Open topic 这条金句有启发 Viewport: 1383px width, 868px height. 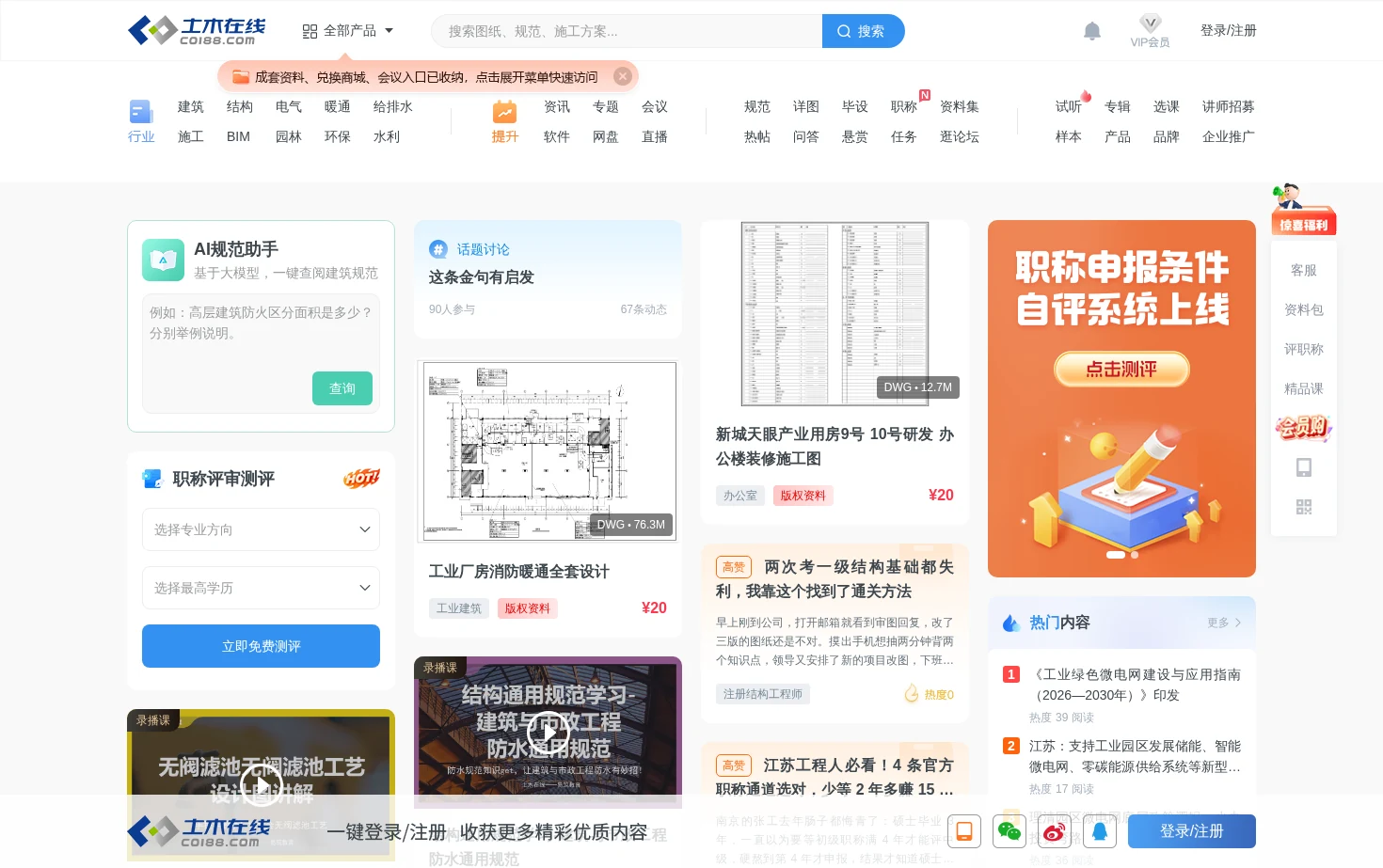coord(482,277)
